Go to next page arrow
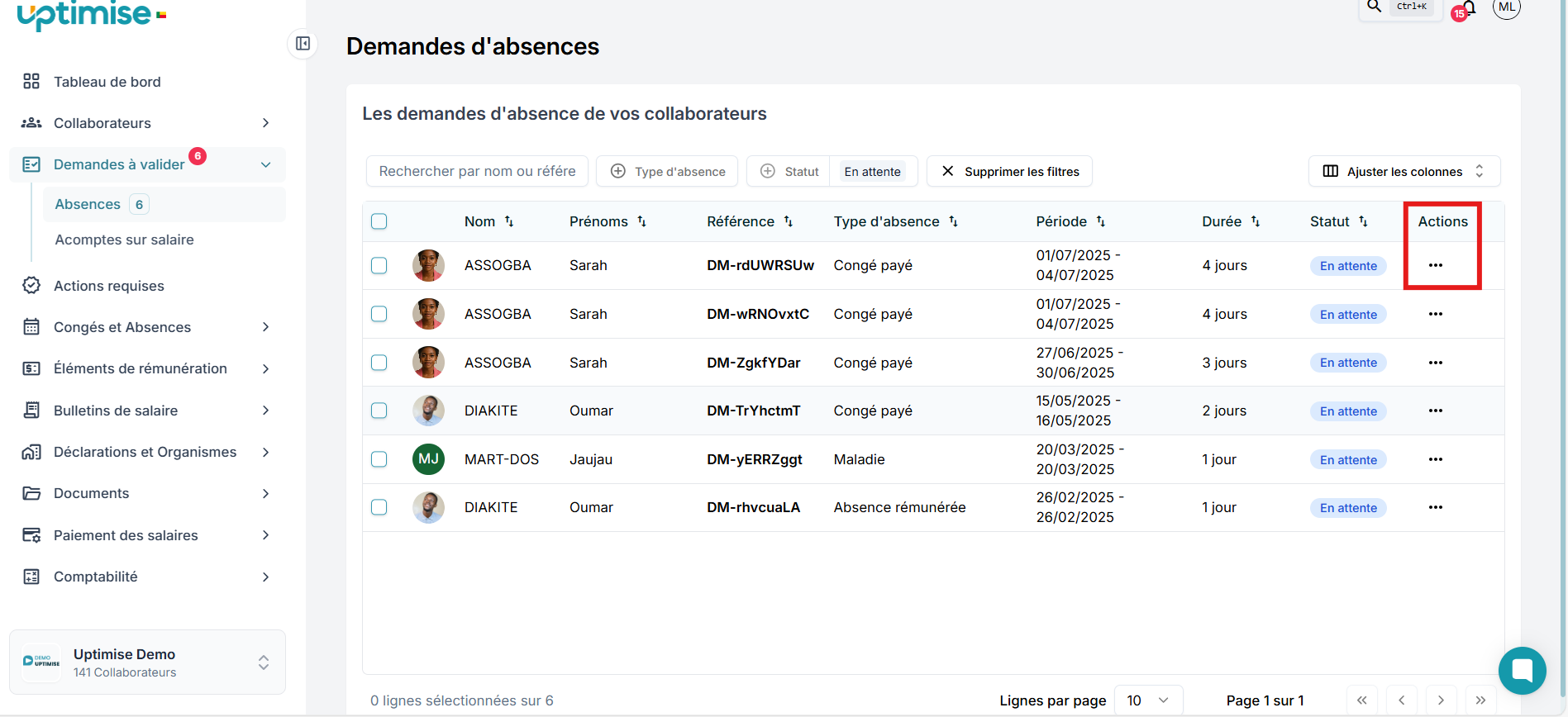Screen dimensions: 1568x717 1442,700
